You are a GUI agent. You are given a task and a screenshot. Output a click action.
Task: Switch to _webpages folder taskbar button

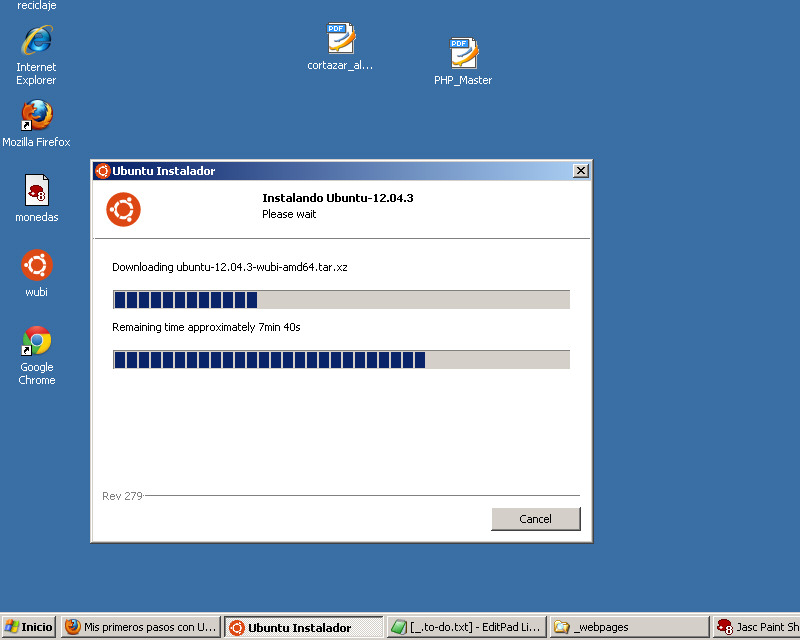tap(630, 627)
